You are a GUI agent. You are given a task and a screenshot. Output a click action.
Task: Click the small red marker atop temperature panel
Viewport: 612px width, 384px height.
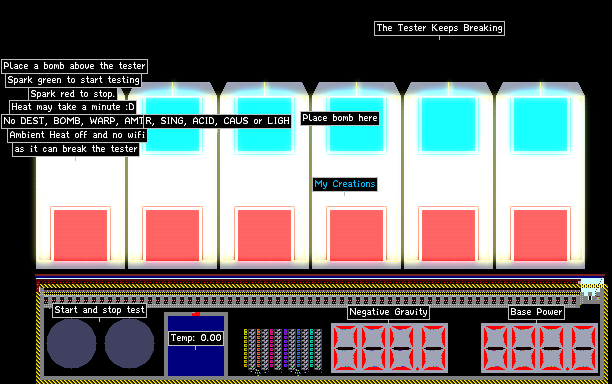[x=196, y=314]
